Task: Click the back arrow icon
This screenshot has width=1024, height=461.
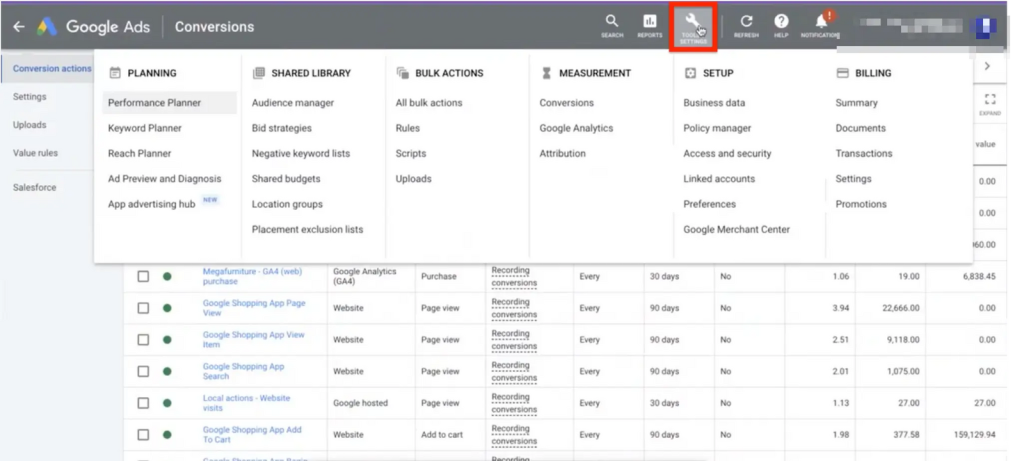Action: (19, 27)
